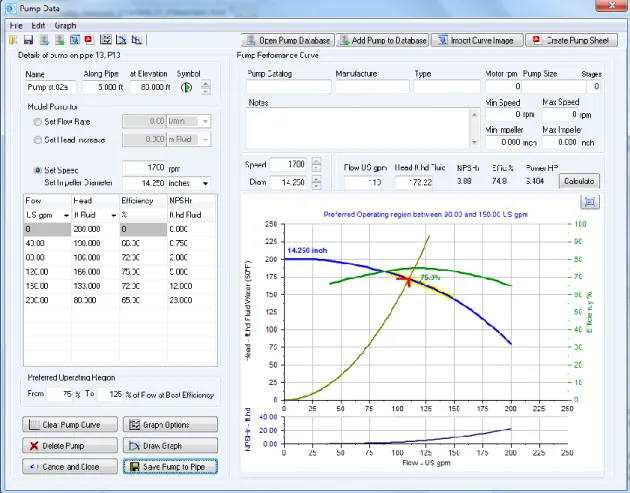Click the pump Name input field
Screen dimensions: 630x493
[50, 87]
